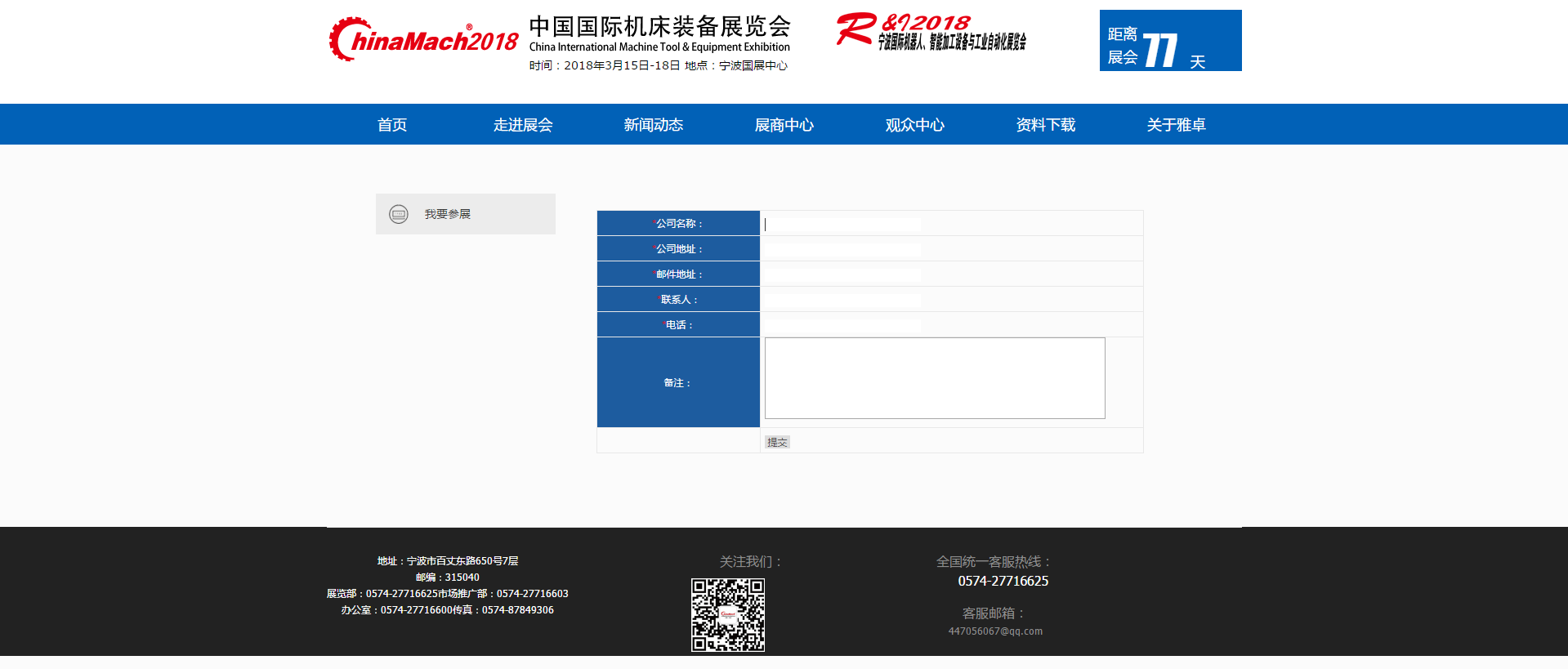Viewport: 1568px width, 669px height.
Task: Select 我要参展 in the sidebar
Action: pyautogui.click(x=447, y=214)
